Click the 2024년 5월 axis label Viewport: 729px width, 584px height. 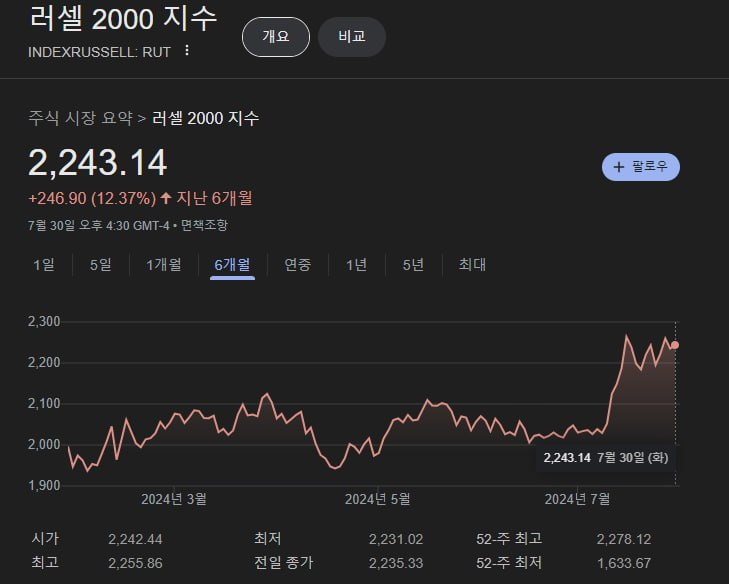click(377, 499)
